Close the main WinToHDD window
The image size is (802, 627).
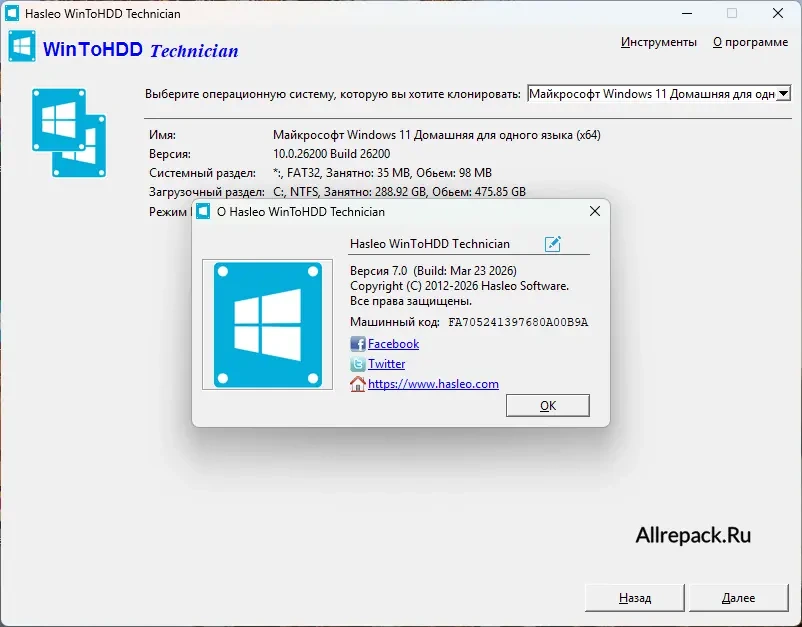(x=777, y=13)
